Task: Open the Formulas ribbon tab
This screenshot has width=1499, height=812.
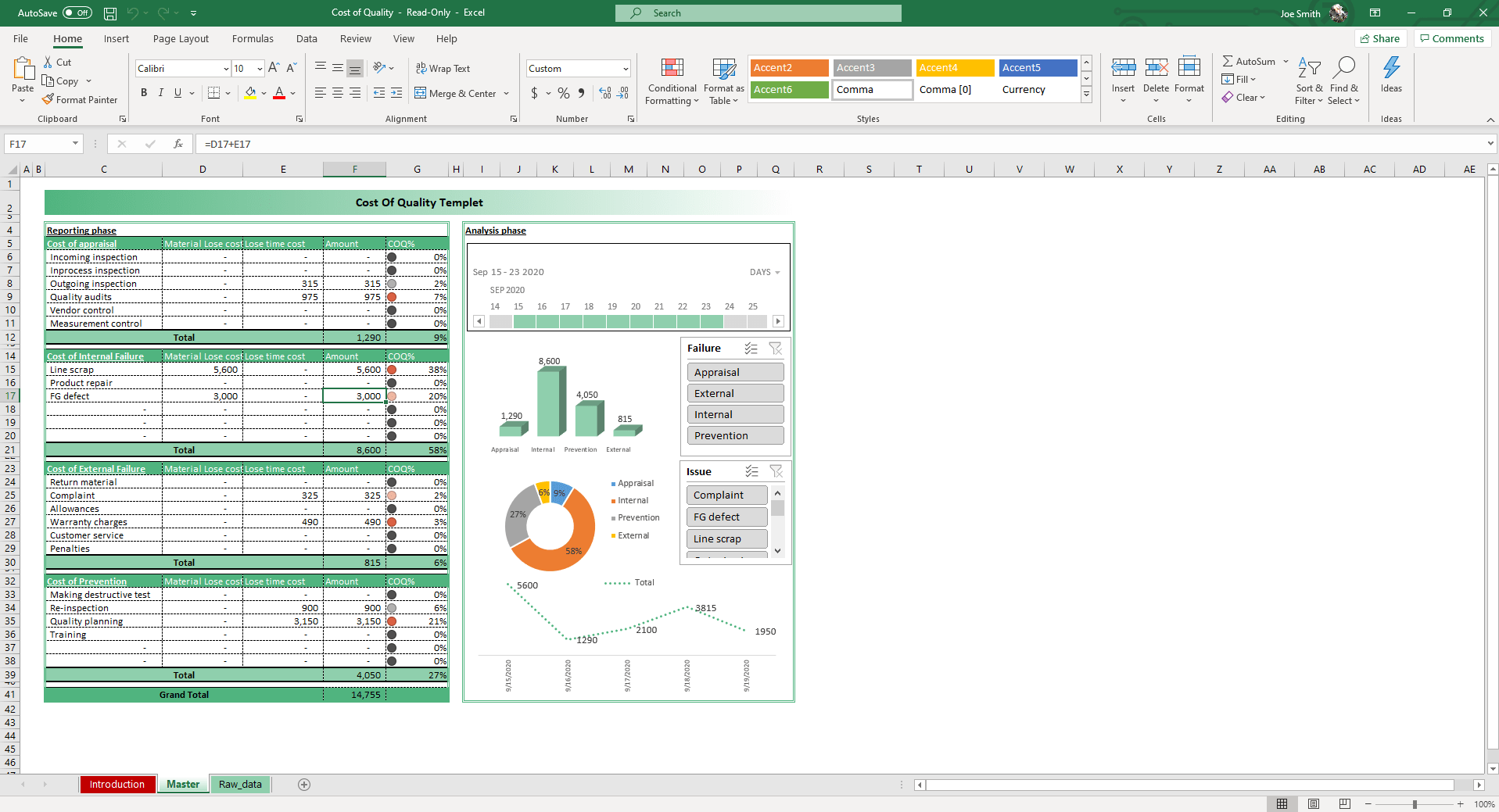Action: pyautogui.click(x=253, y=38)
